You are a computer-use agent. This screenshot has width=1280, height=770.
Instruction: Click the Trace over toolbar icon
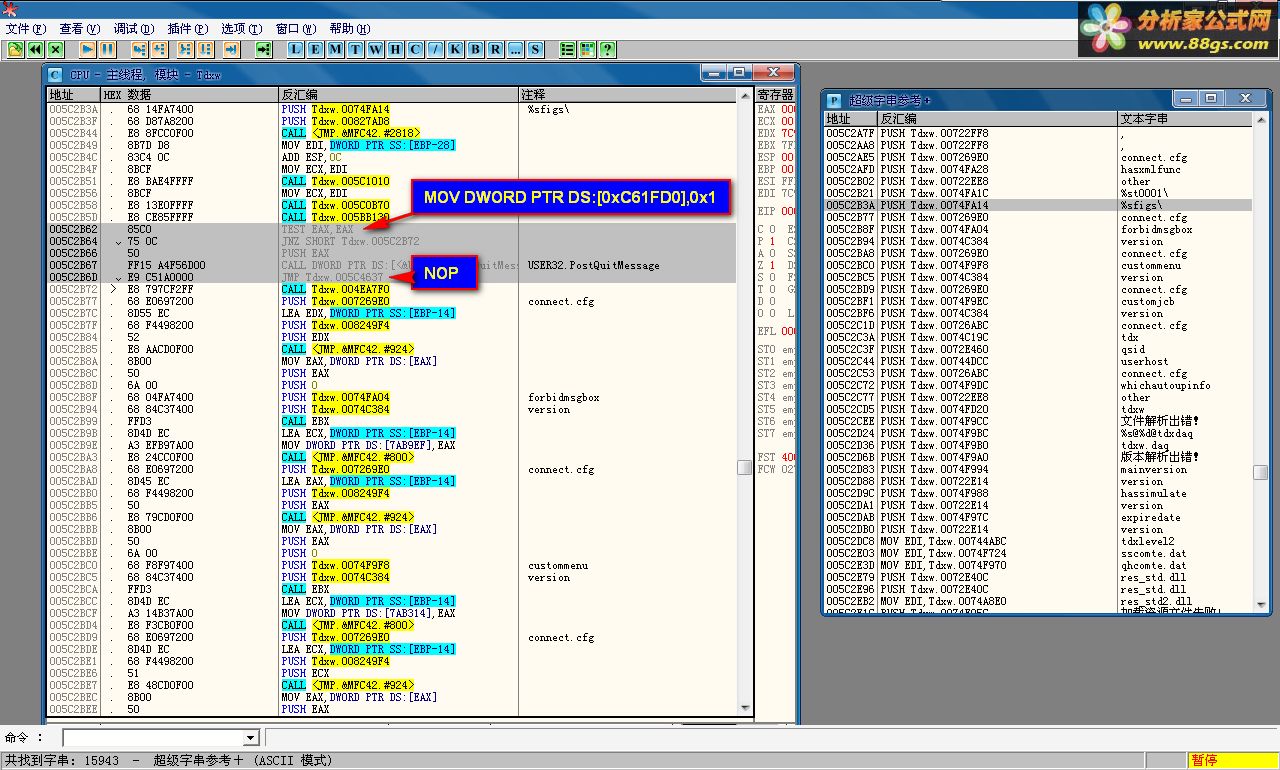click(x=205, y=49)
